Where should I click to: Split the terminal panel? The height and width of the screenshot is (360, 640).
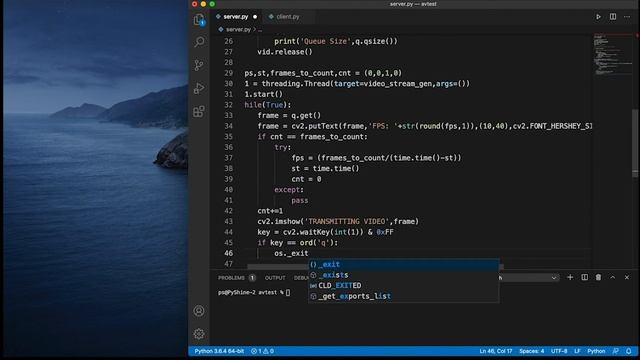point(584,277)
